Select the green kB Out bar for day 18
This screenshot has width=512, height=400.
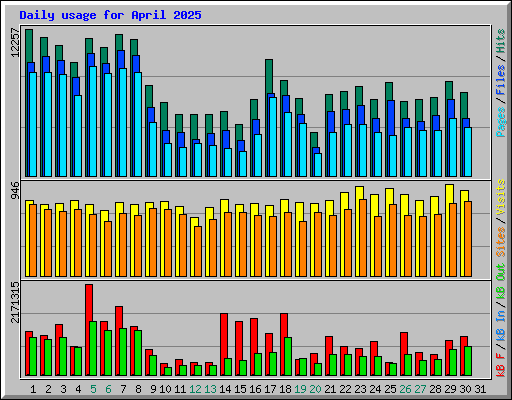288,356
